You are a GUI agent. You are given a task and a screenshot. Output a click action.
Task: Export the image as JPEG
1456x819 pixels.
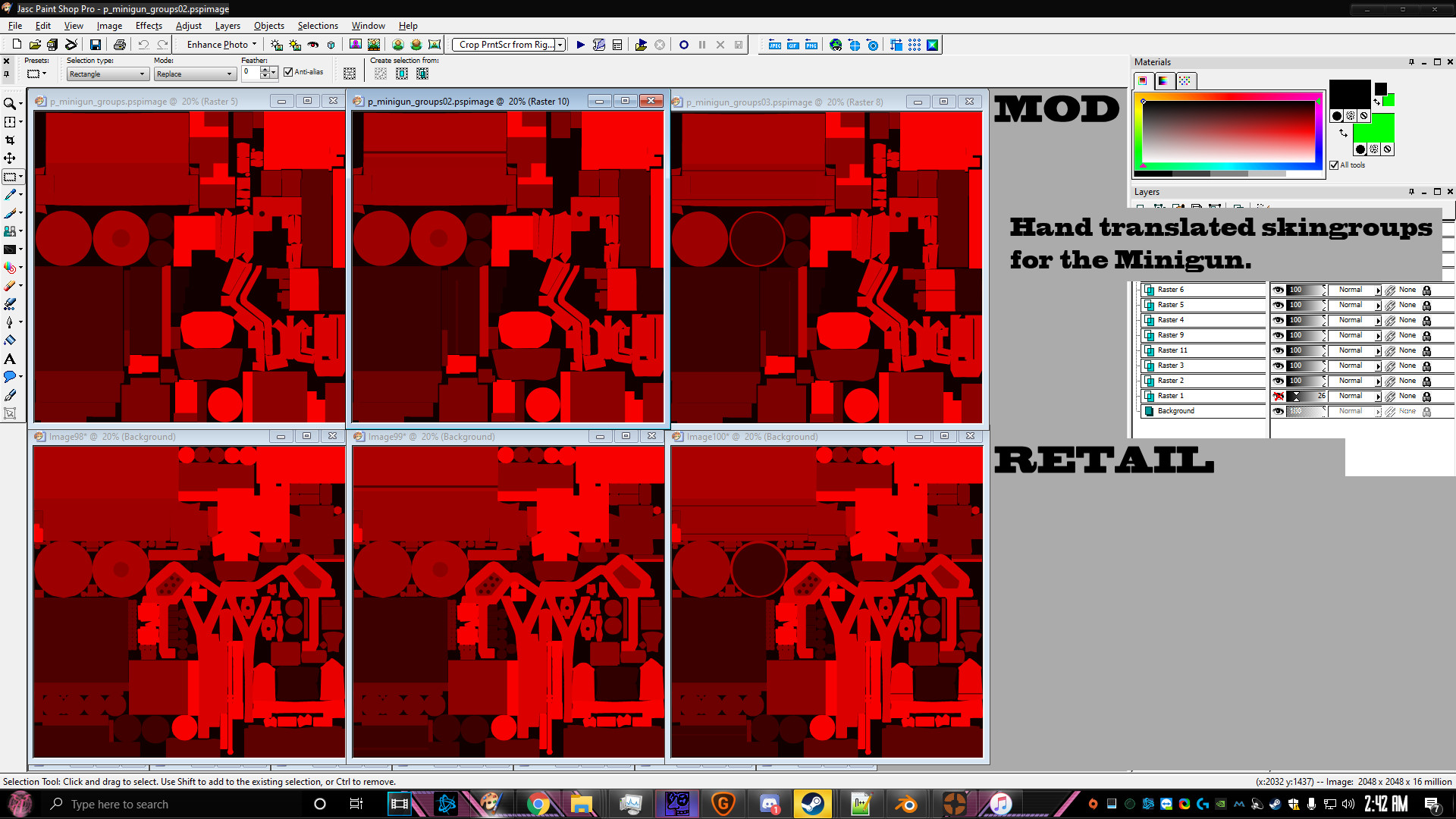774,45
